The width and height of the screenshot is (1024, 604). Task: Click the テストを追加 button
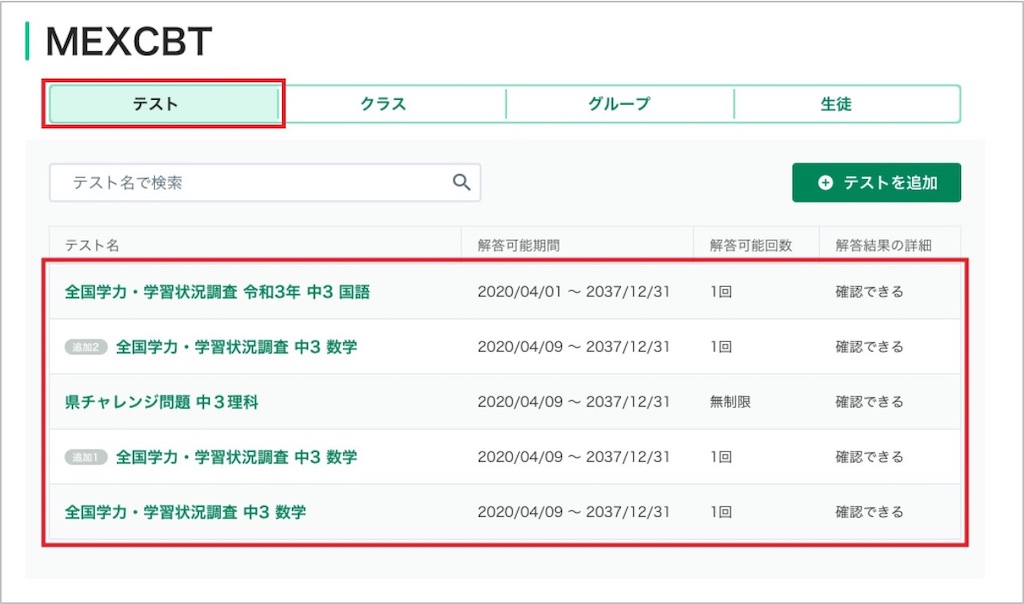[876, 183]
